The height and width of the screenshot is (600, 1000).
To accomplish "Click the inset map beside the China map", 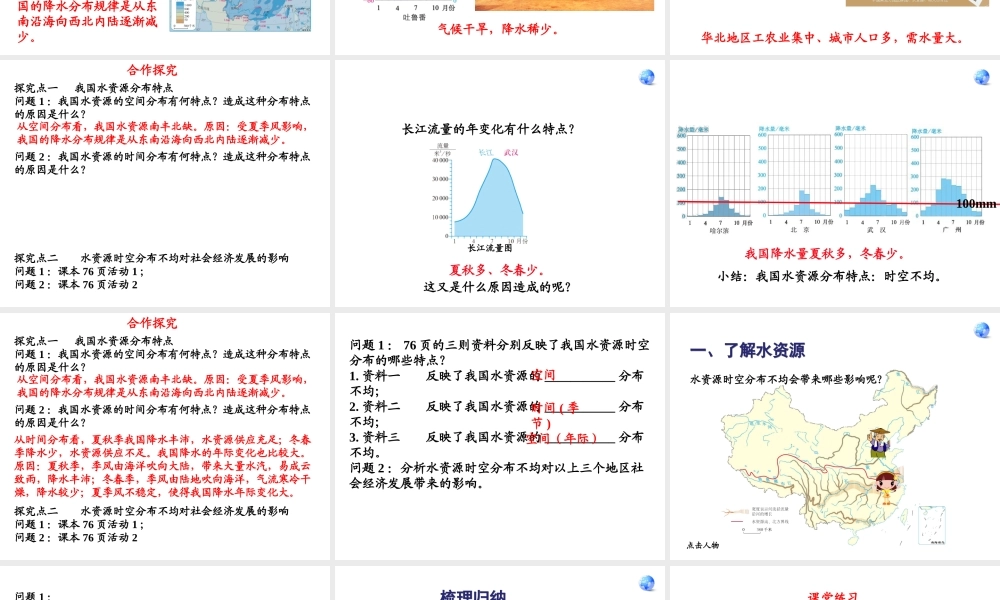I will click(931, 525).
